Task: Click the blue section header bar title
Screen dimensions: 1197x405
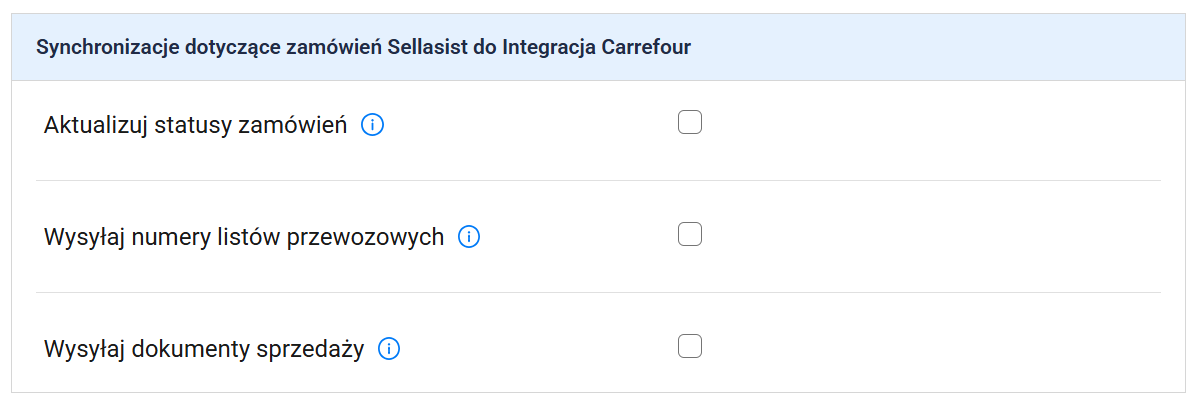Action: pos(363,47)
